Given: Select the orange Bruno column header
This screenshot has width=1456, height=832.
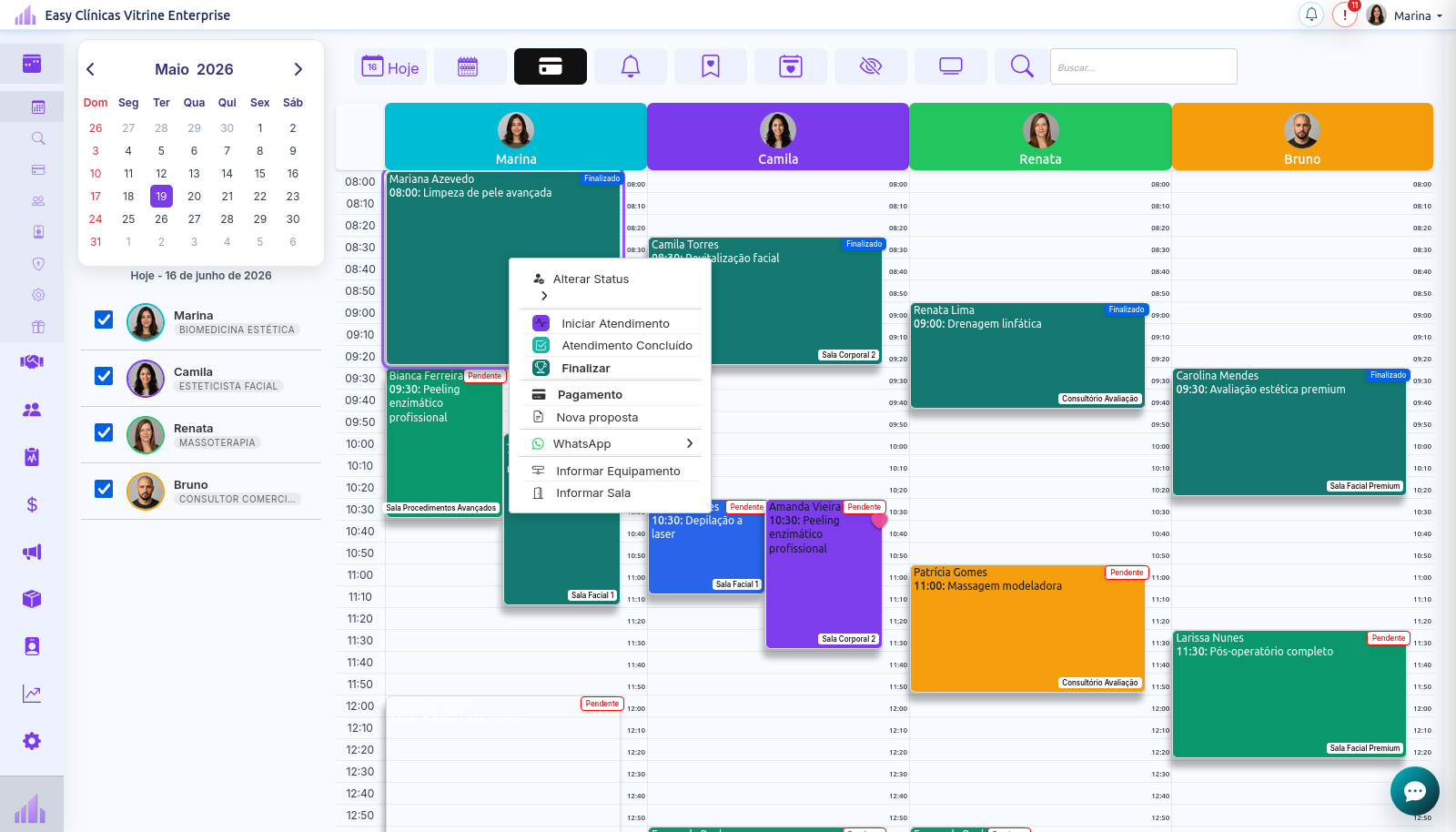Looking at the screenshot, I should 1302,137.
